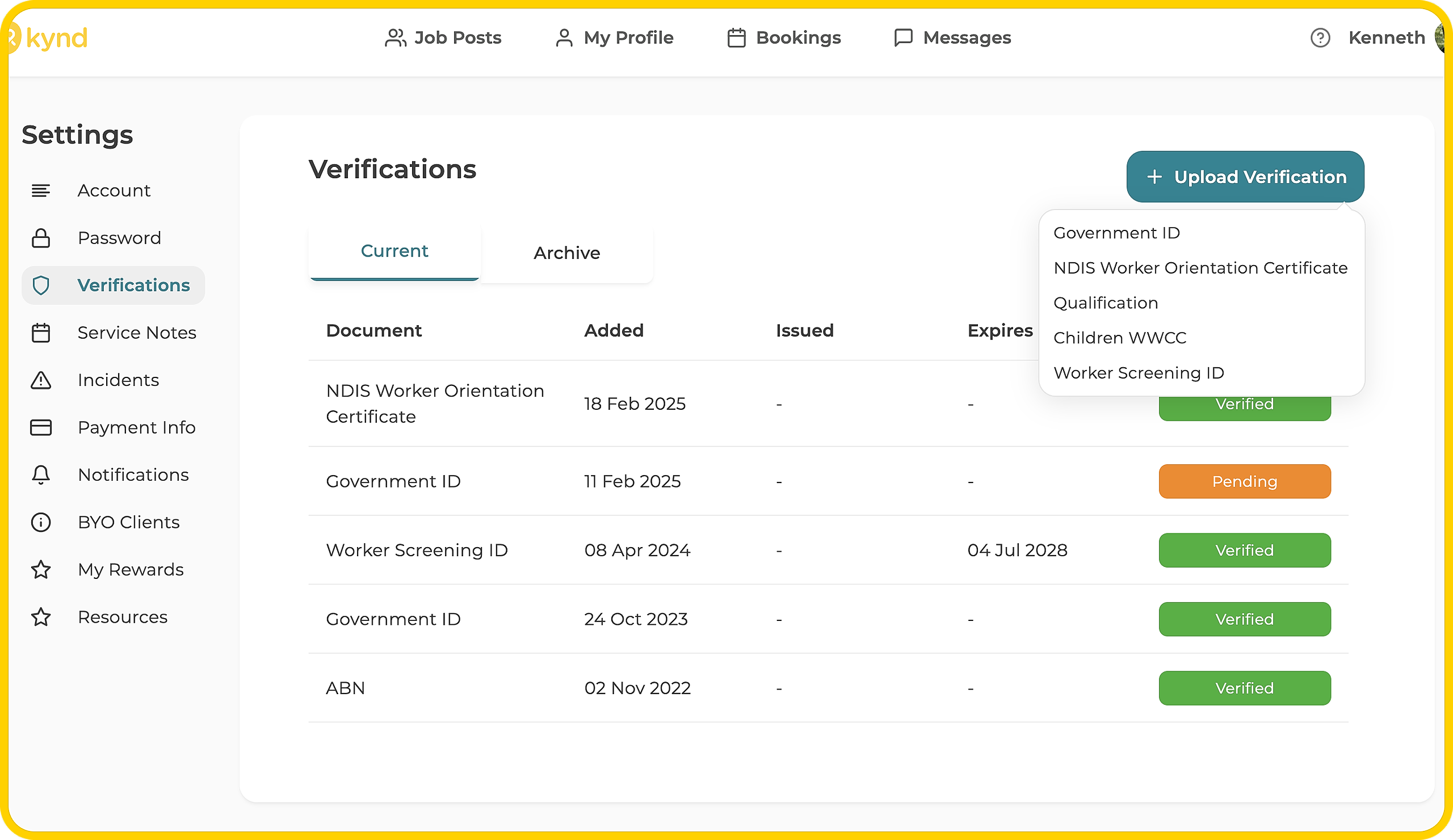Pick Children WWCC from the dropdown
The height and width of the screenshot is (840, 1453).
(1119, 338)
